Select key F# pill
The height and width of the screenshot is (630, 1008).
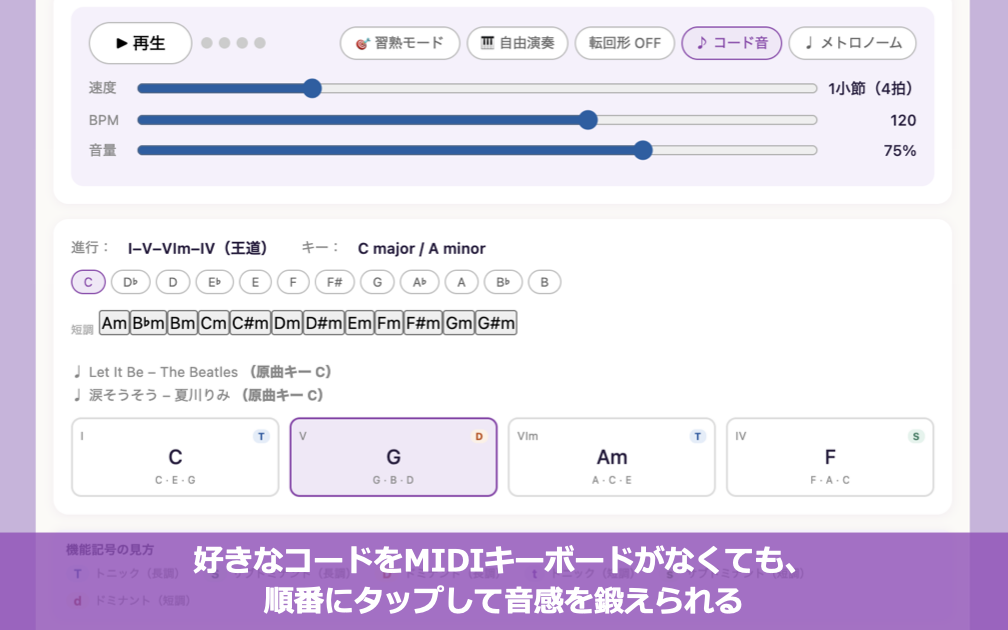coord(335,282)
